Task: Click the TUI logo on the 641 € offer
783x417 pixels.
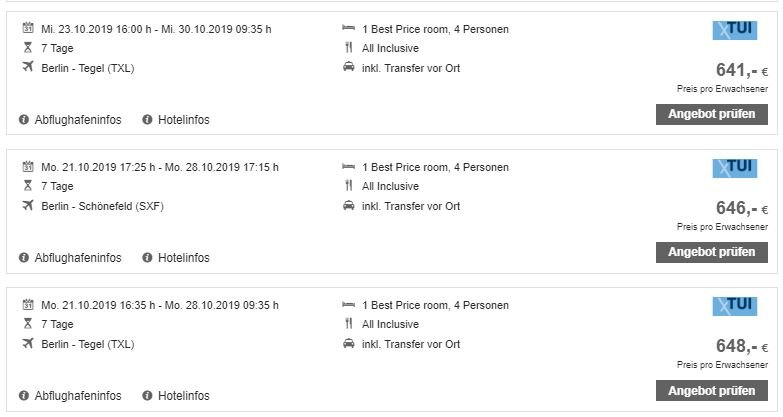Action: 735,30
